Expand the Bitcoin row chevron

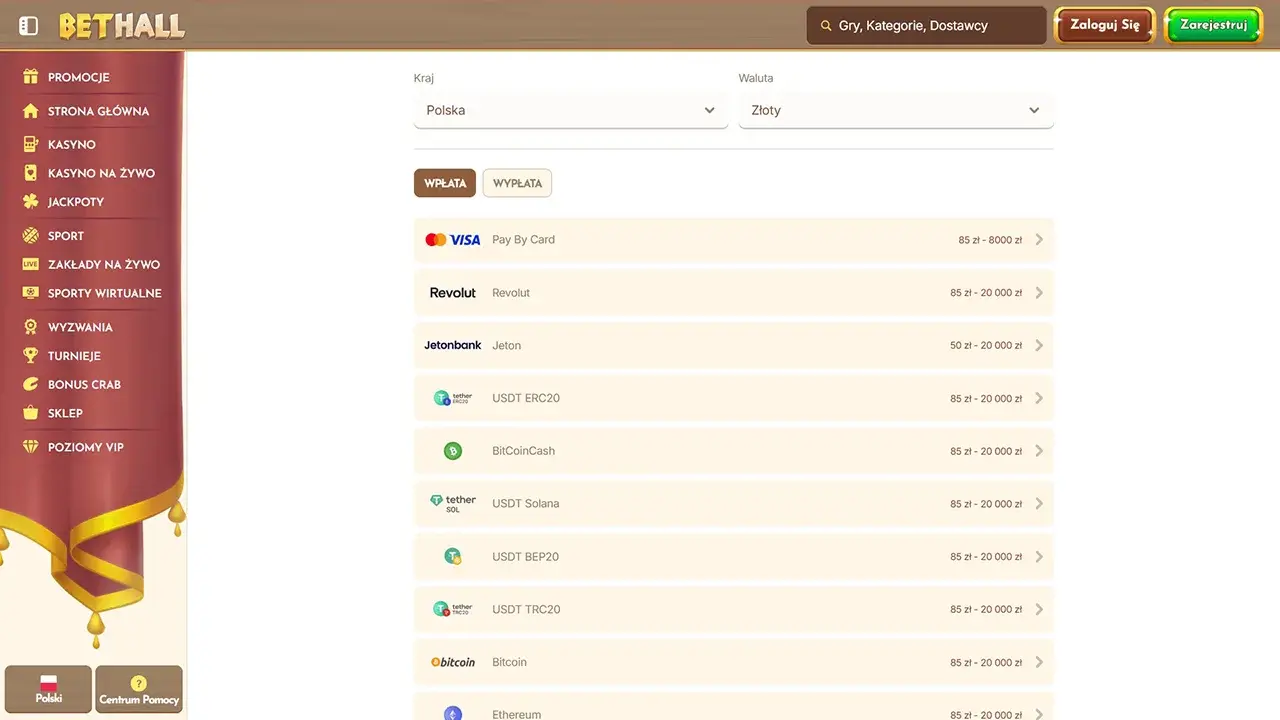click(x=1039, y=662)
